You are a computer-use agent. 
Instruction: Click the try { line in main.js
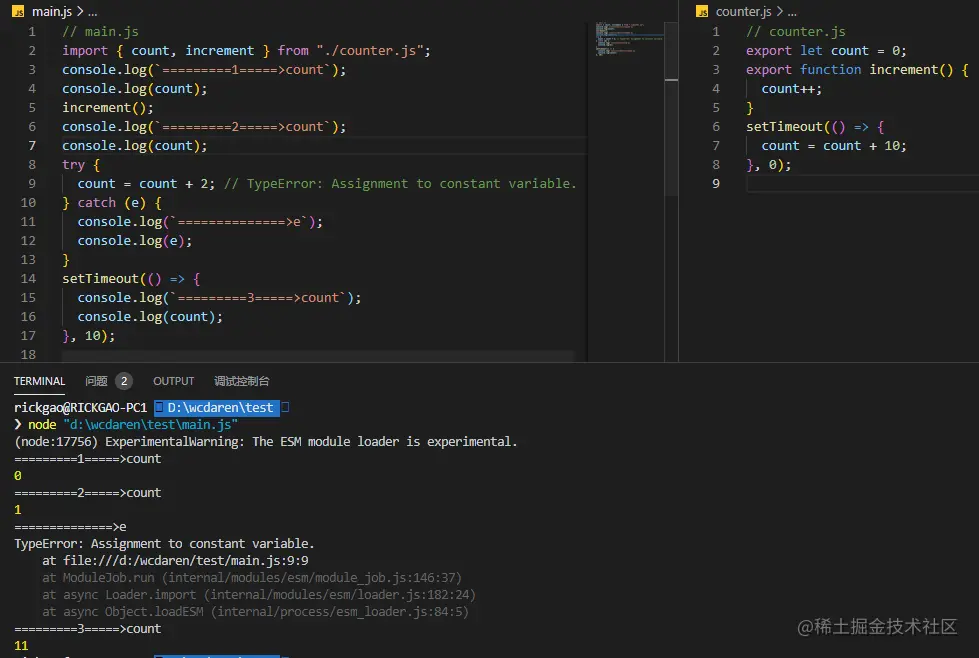coord(81,165)
